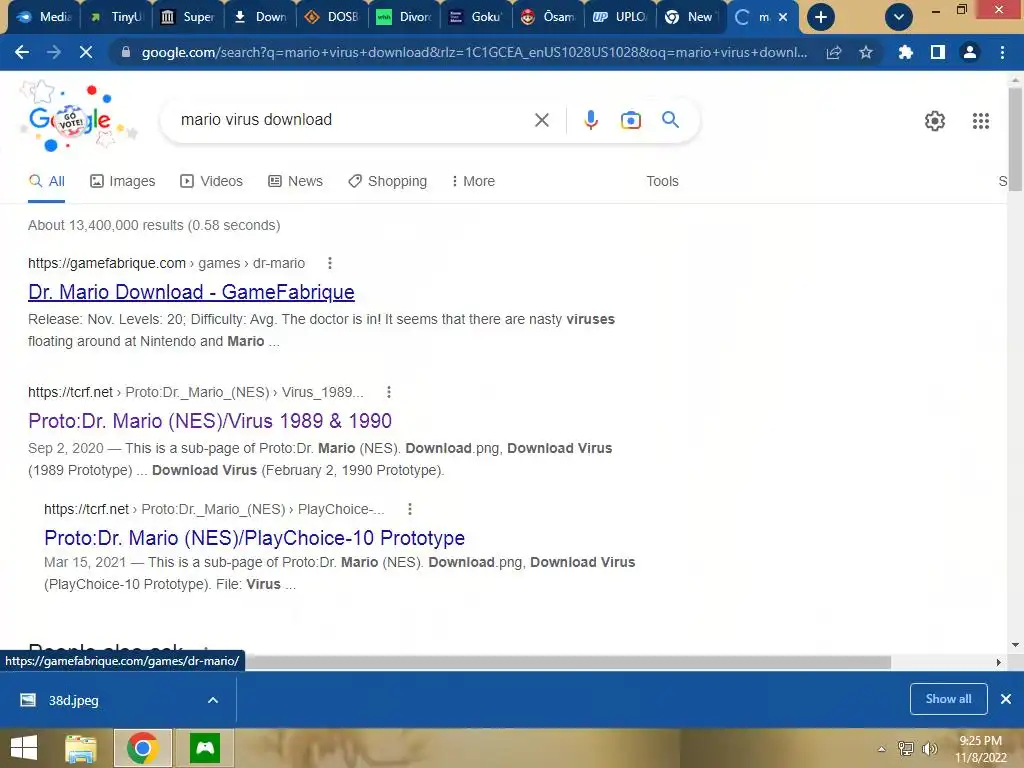Clear the search box with the X
This screenshot has height=768, width=1024.
tap(541, 120)
